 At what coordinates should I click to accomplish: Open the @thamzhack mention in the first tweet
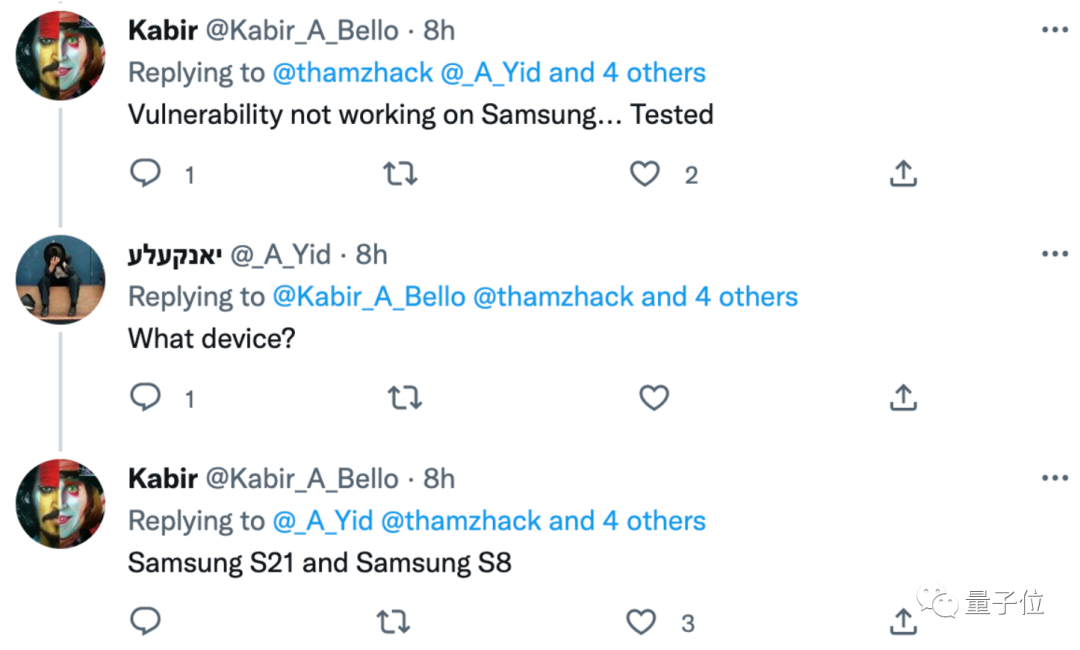353,73
